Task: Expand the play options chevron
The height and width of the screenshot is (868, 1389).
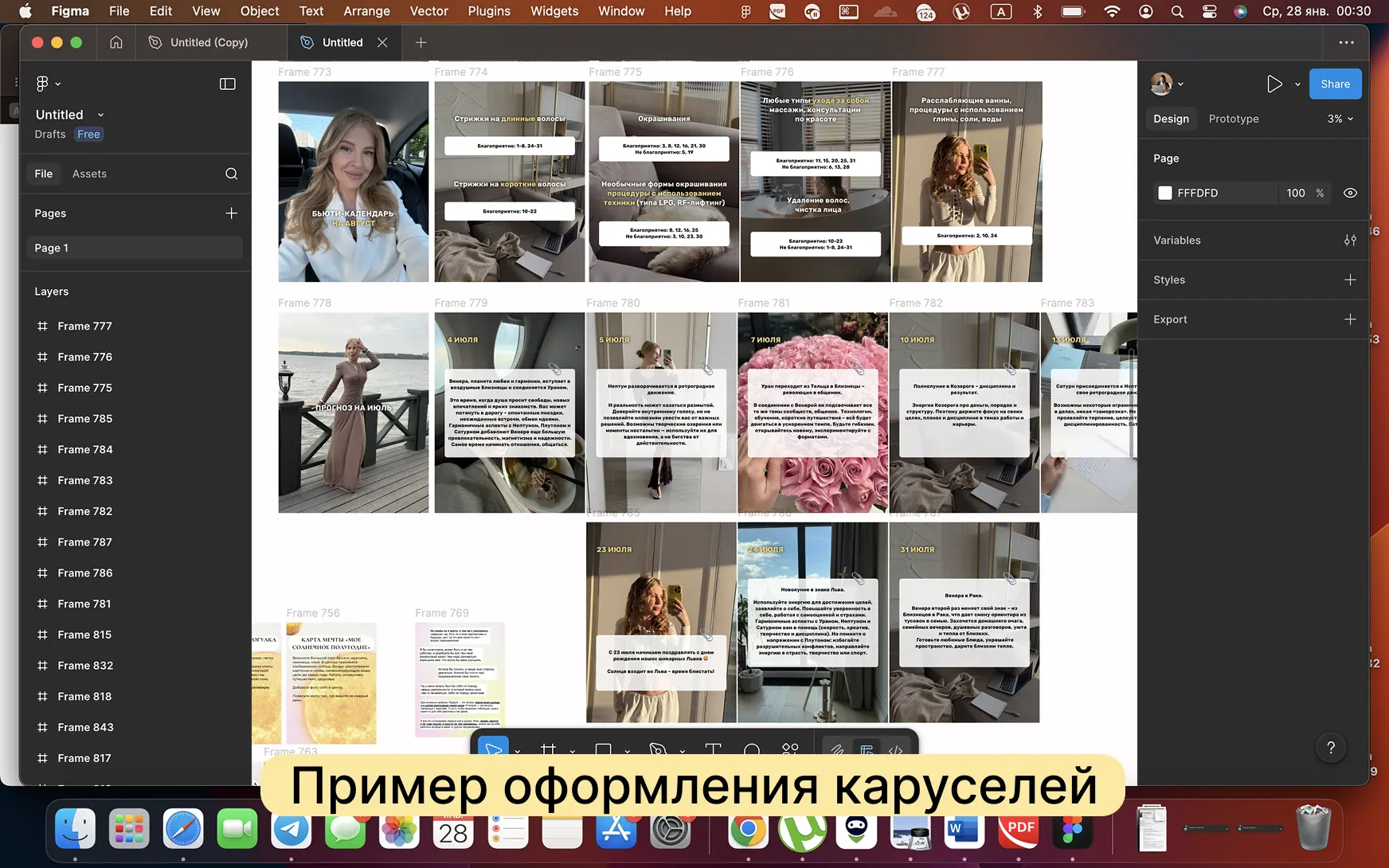Action: tap(1297, 84)
